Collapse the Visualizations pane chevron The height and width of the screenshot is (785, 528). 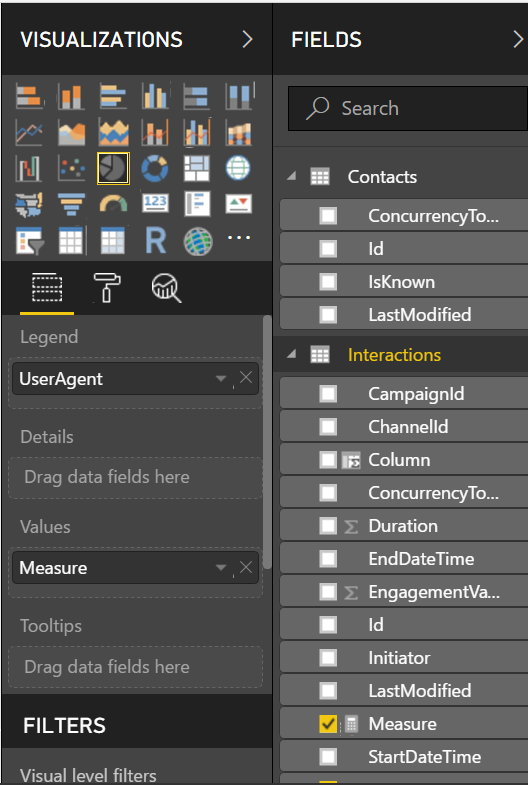(247, 39)
